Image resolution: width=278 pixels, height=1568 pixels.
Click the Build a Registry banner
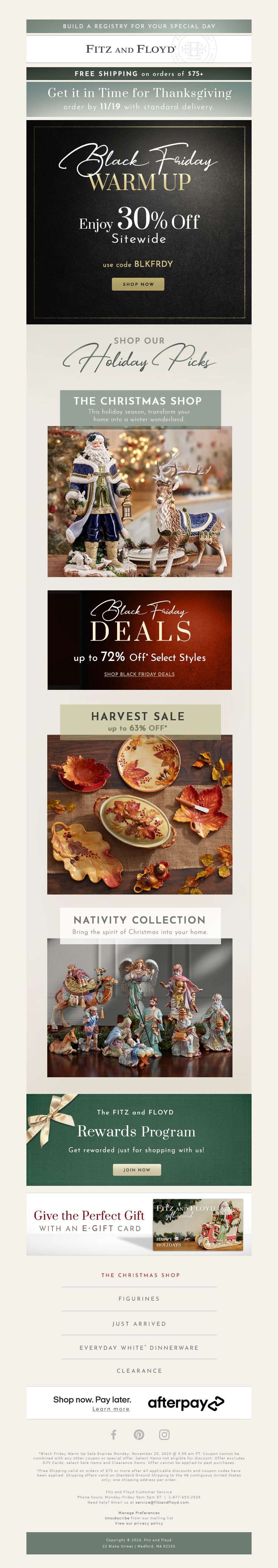pos(139,26)
